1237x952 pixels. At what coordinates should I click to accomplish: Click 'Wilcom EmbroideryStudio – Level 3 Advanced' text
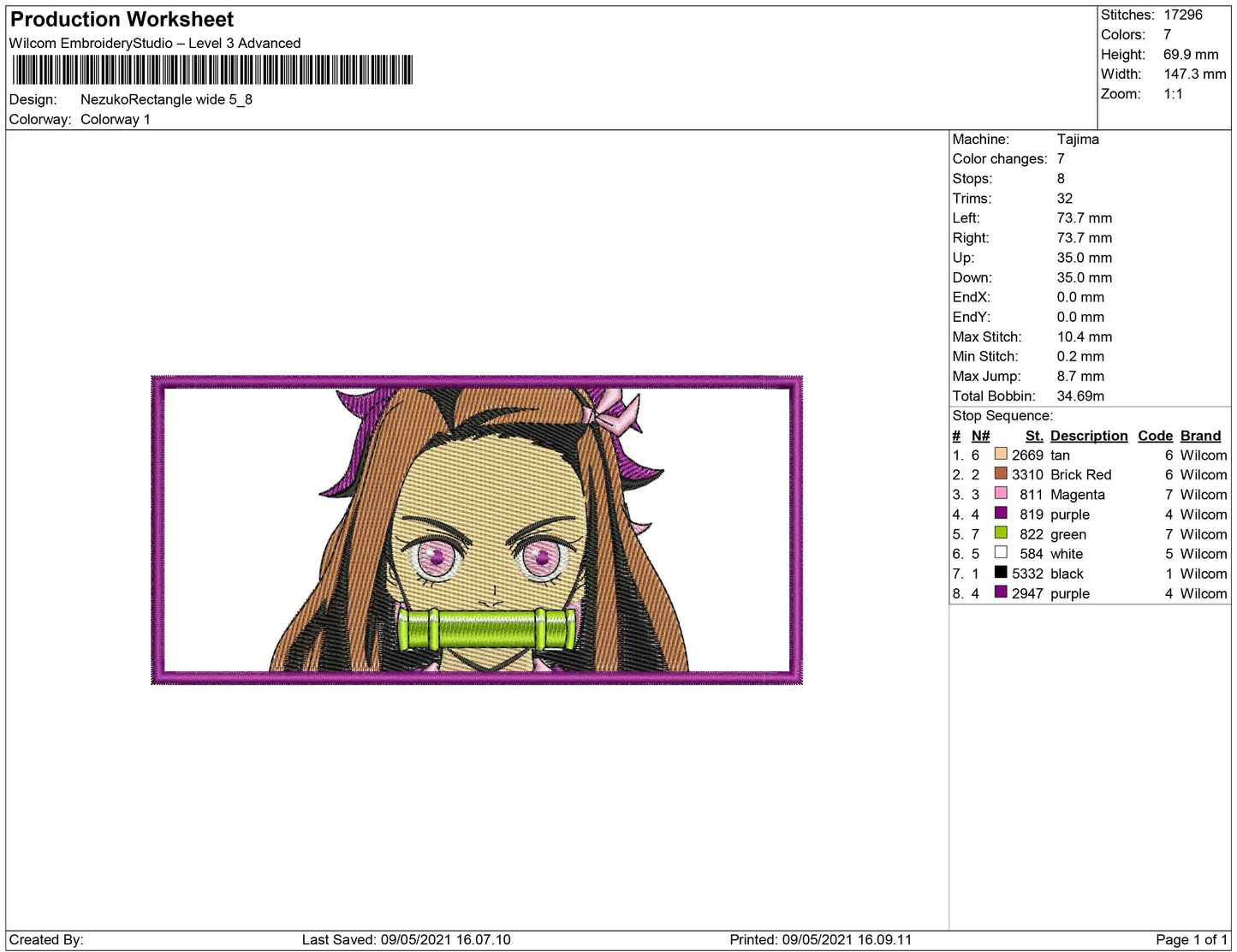(155, 44)
